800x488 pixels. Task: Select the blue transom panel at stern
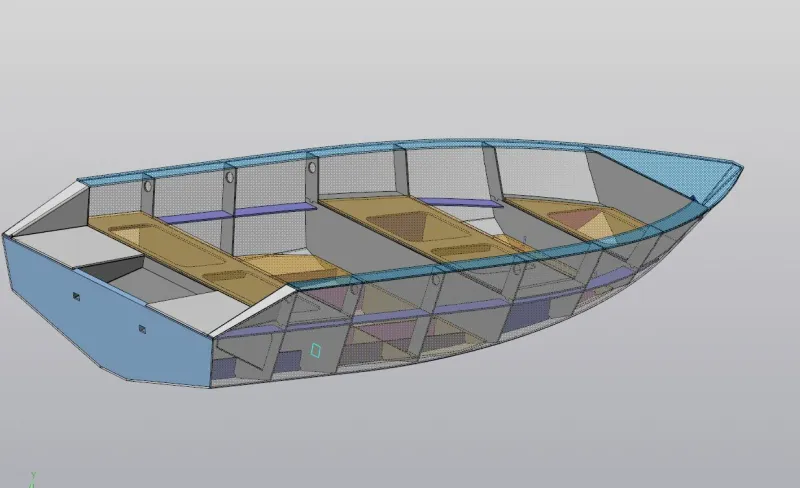[100, 310]
